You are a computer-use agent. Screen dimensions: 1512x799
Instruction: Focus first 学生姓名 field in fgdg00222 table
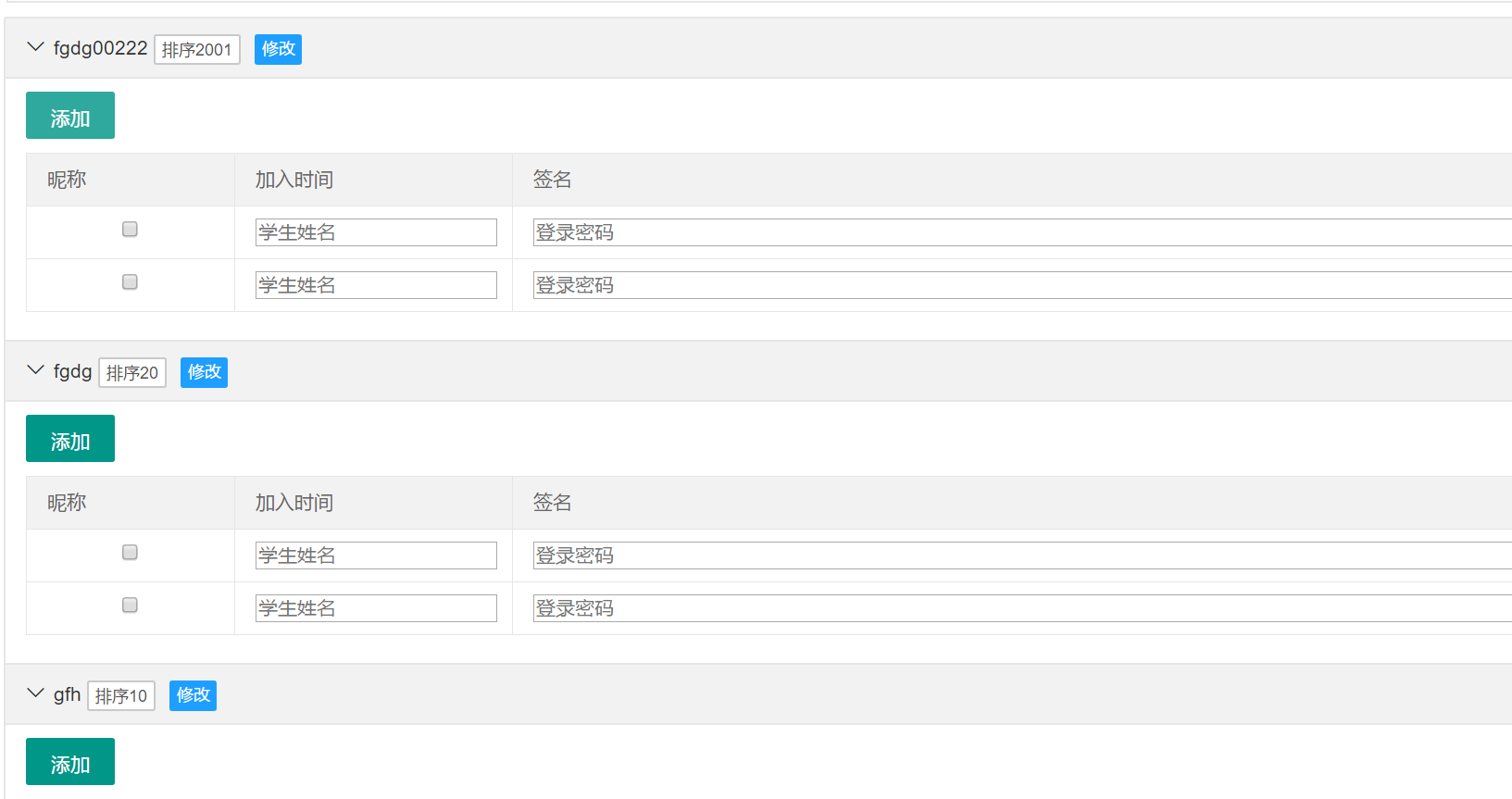pos(376,232)
